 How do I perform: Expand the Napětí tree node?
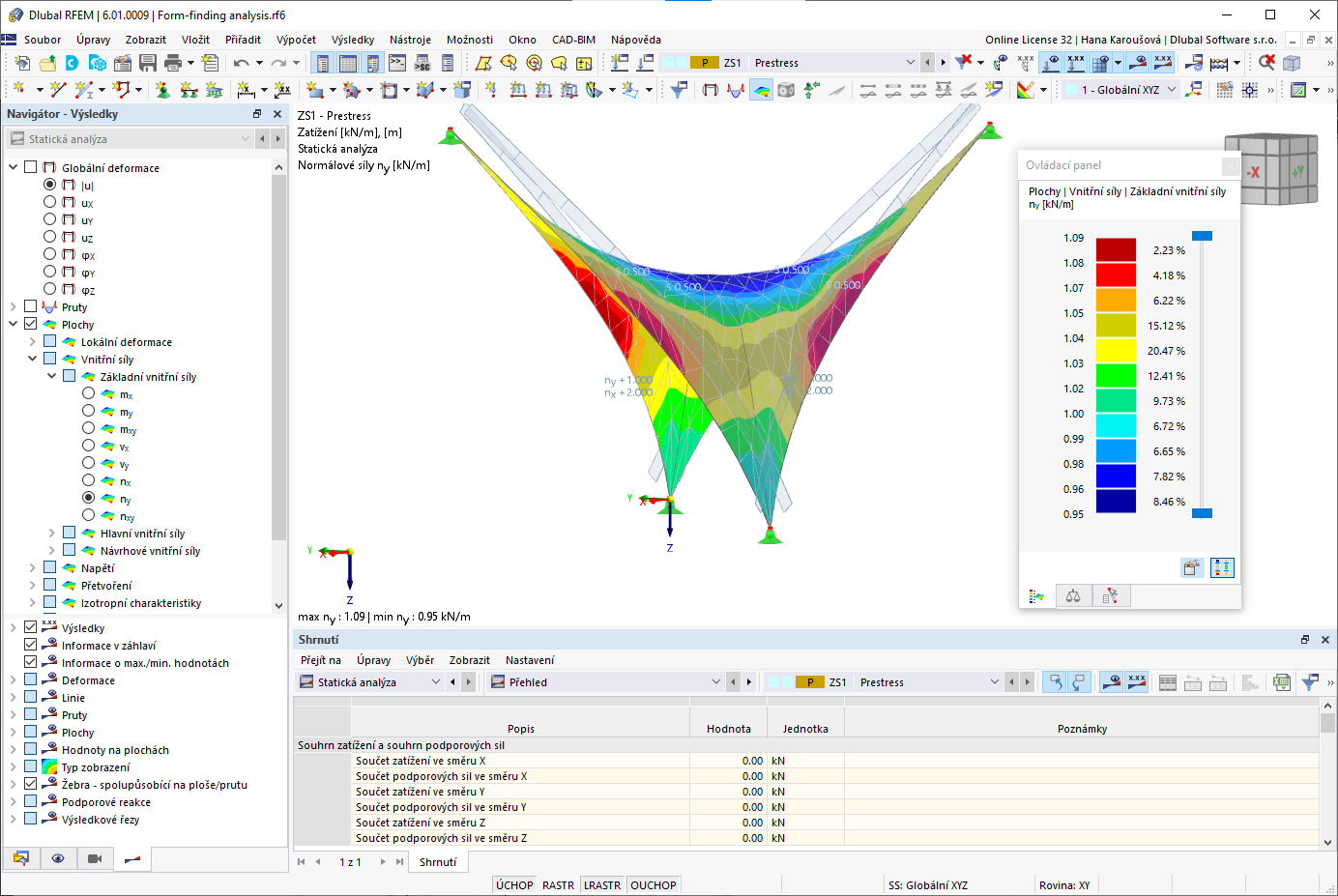pos(32,567)
